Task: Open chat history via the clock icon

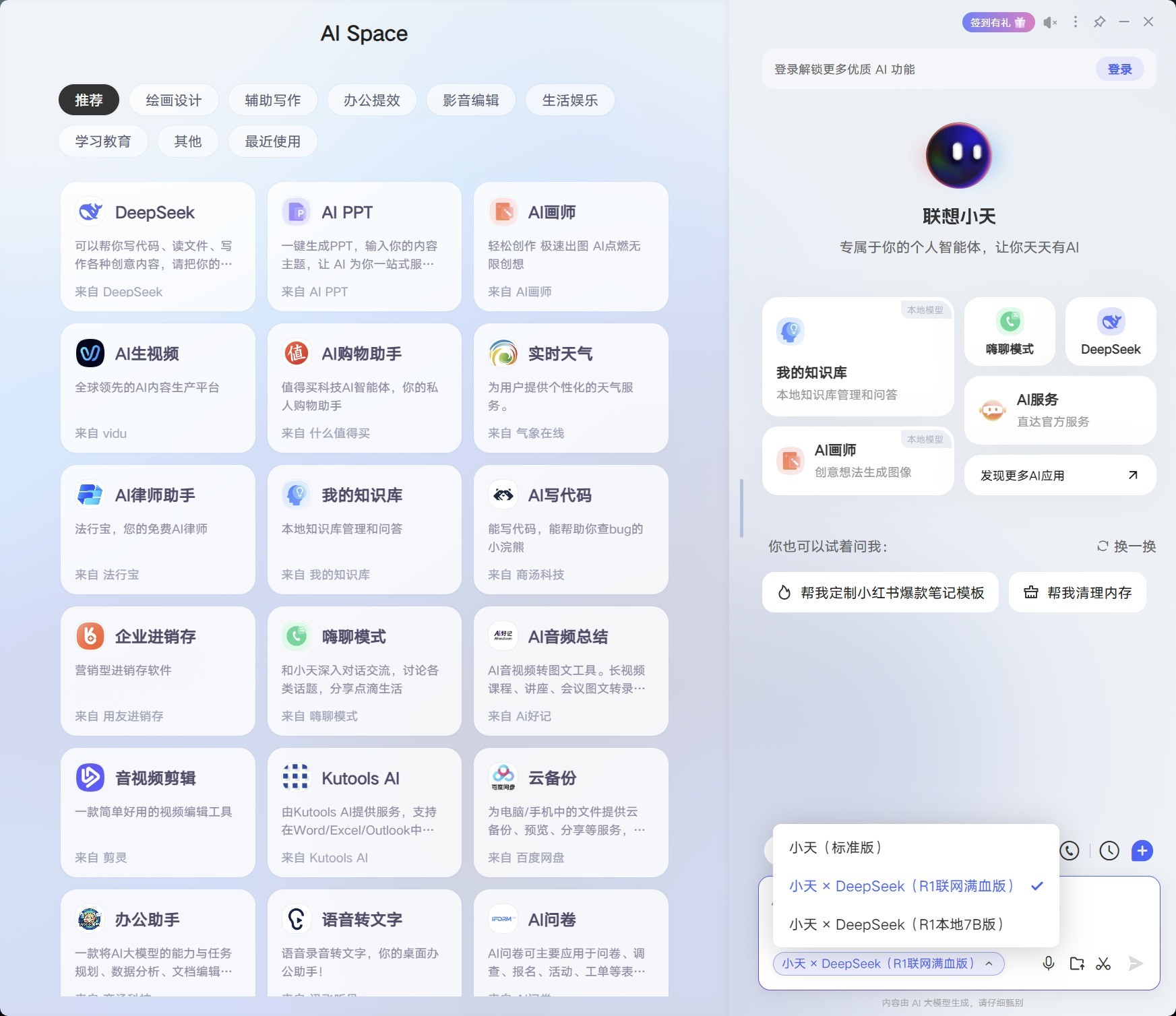Action: point(1109,850)
